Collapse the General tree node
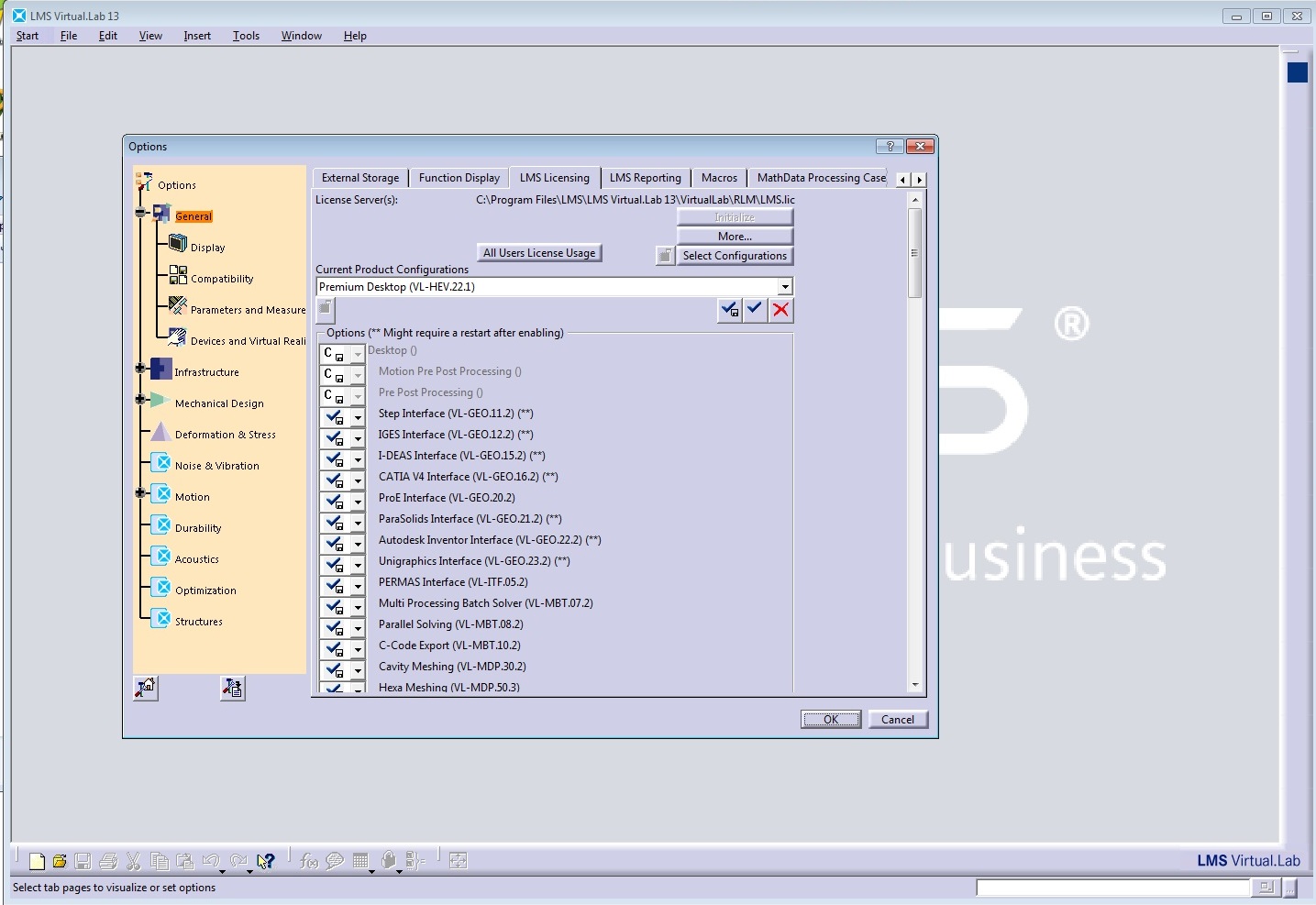The width and height of the screenshot is (1316, 905). 140,213
